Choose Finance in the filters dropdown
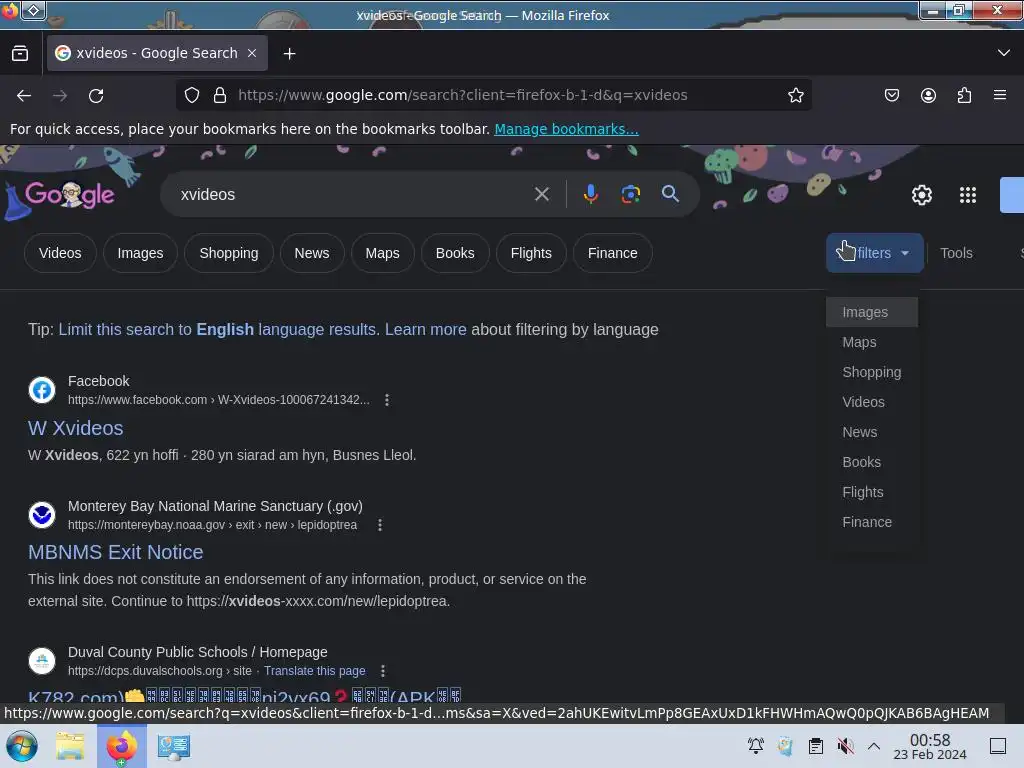 click(872, 522)
